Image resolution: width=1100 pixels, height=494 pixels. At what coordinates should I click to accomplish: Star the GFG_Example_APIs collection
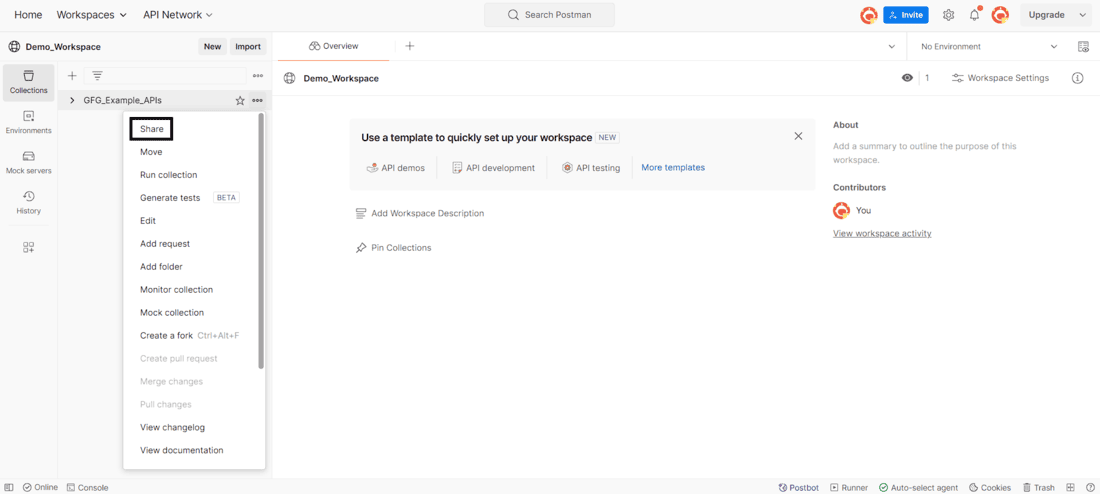pos(240,100)
